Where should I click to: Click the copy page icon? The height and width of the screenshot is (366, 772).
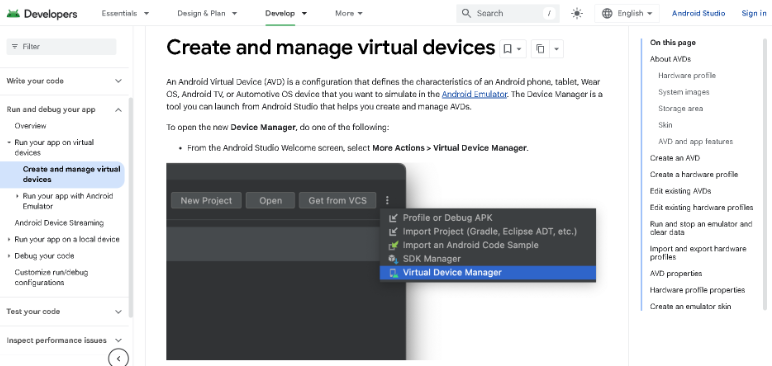[540, 49]
